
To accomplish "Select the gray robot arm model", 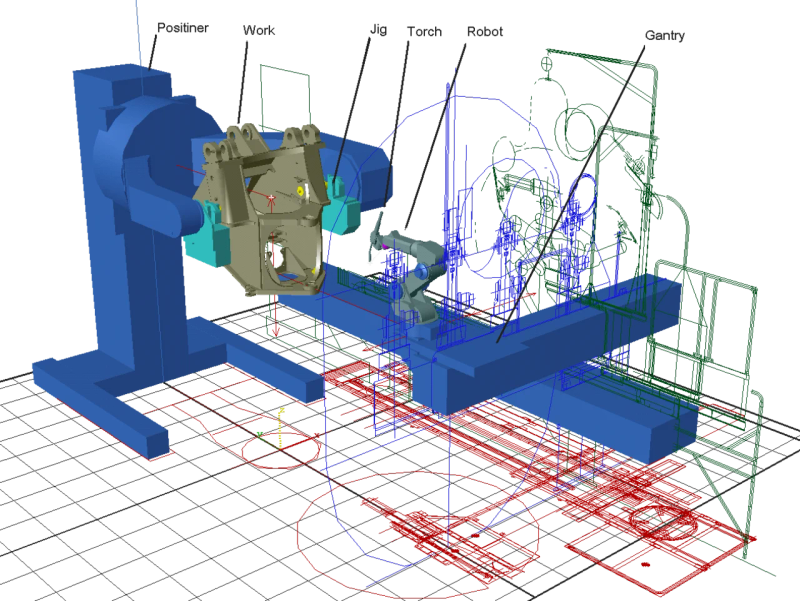I will tap(416, 278).
